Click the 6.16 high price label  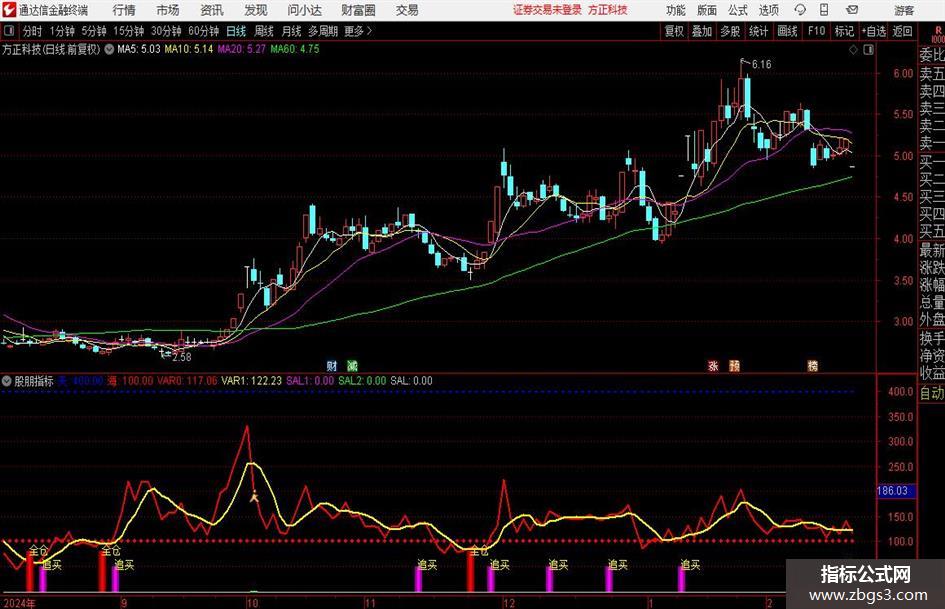[762, 64]
